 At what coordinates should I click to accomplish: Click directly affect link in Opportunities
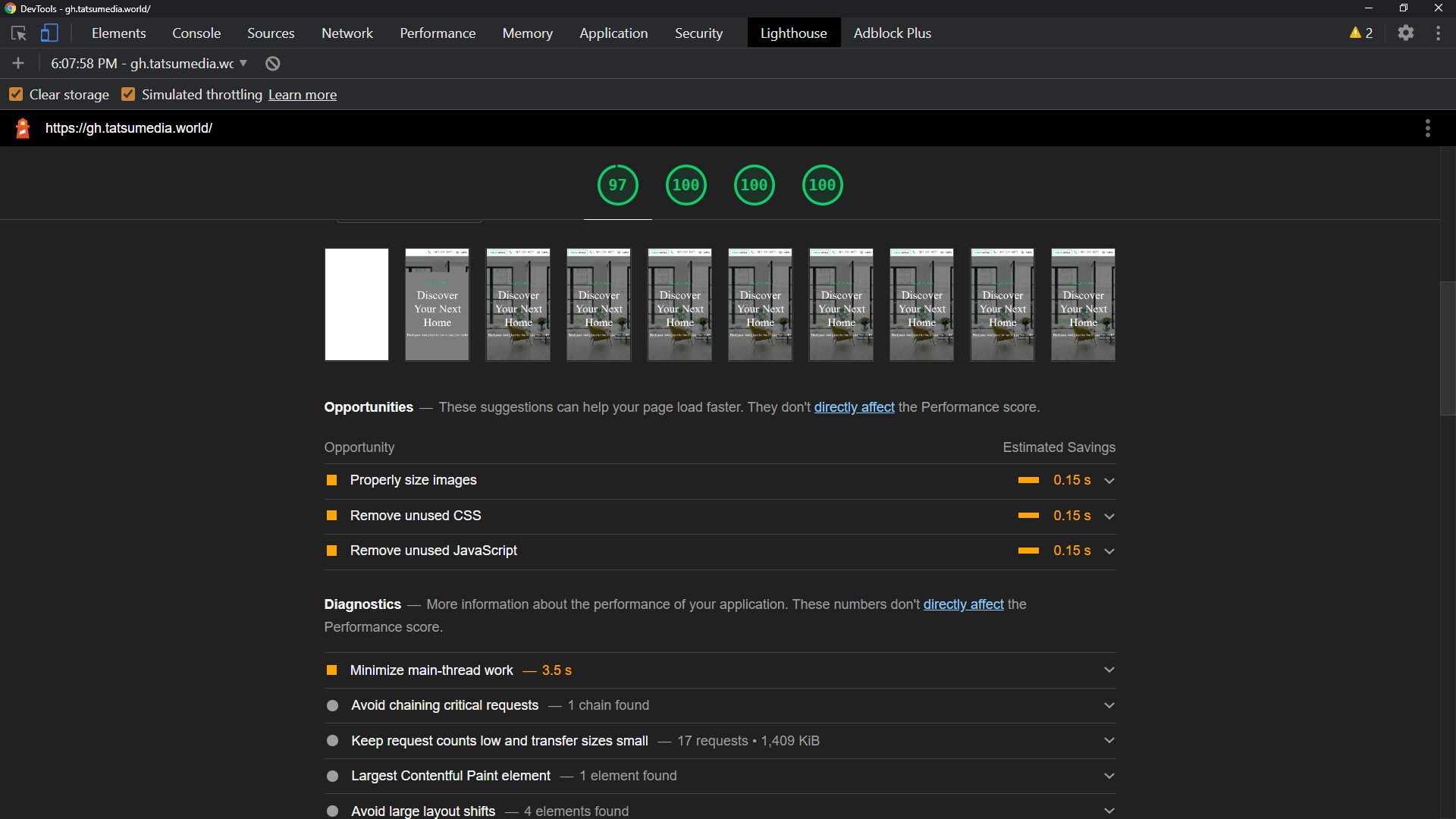pyautogui.click(x=854, y=407)
